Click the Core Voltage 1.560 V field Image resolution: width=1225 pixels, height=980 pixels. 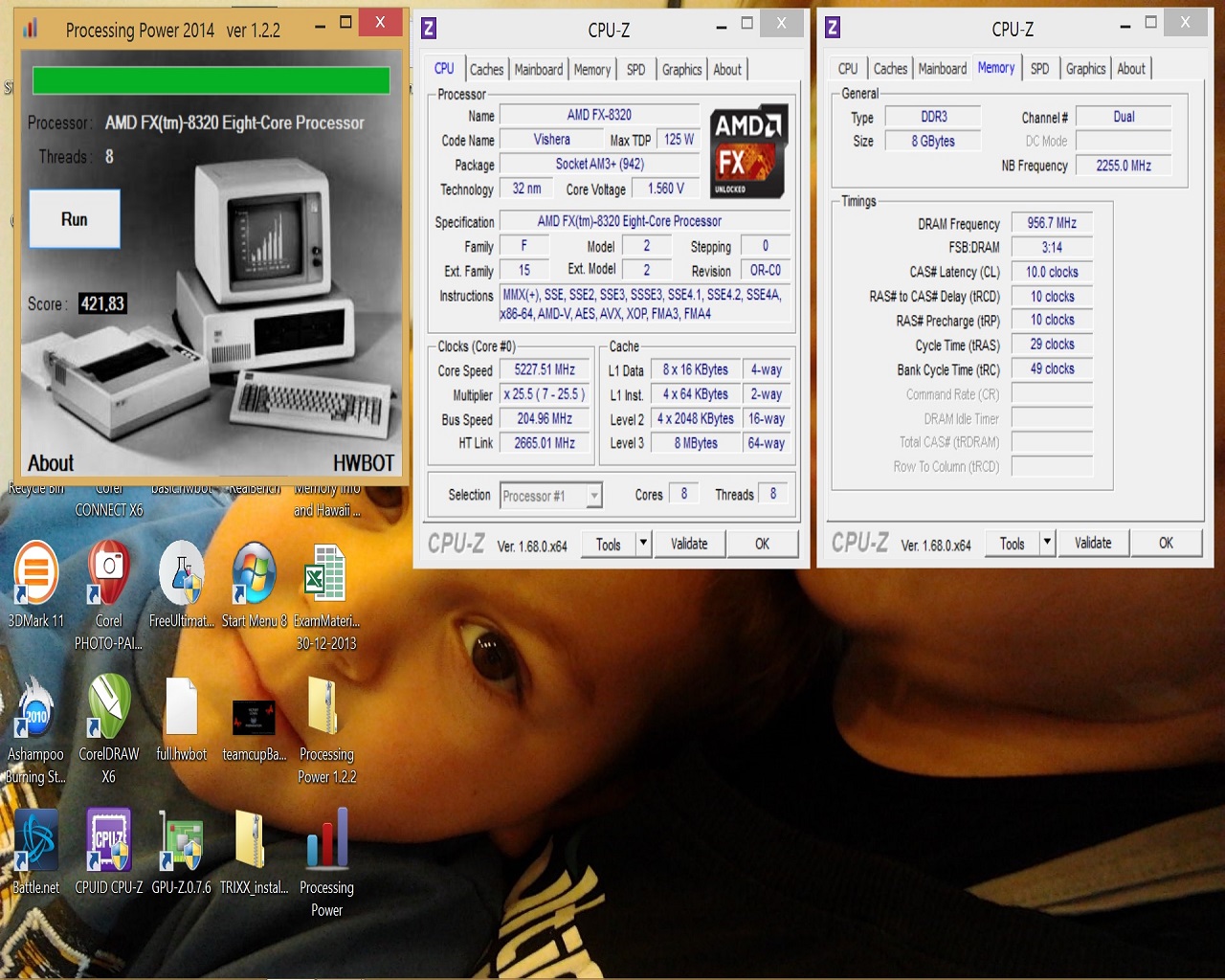[x=666, y=189]
